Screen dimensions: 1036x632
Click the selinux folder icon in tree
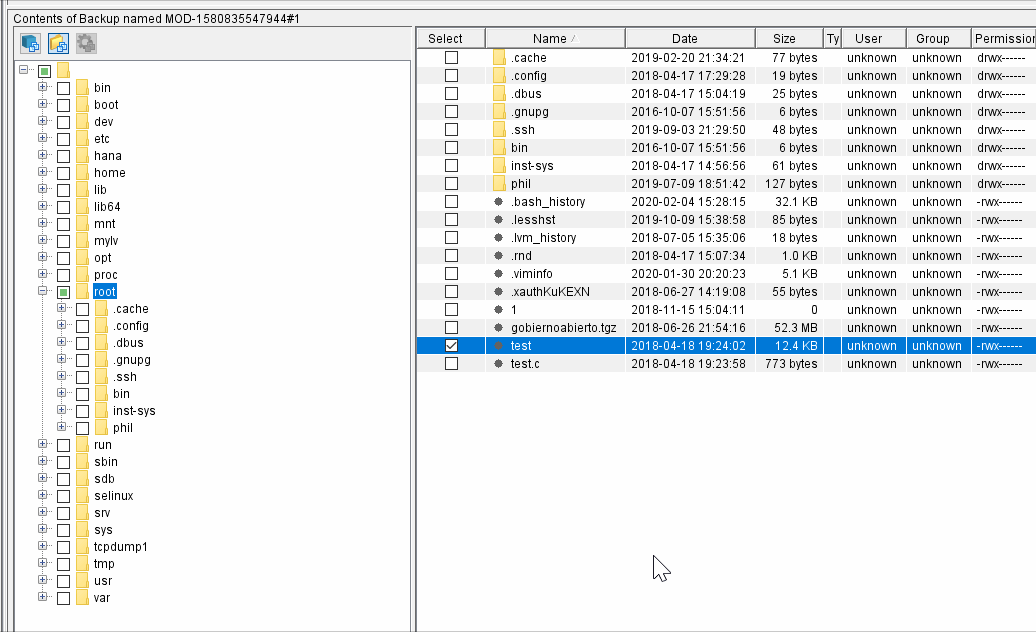pyautogui.click(x=82, y=496)
